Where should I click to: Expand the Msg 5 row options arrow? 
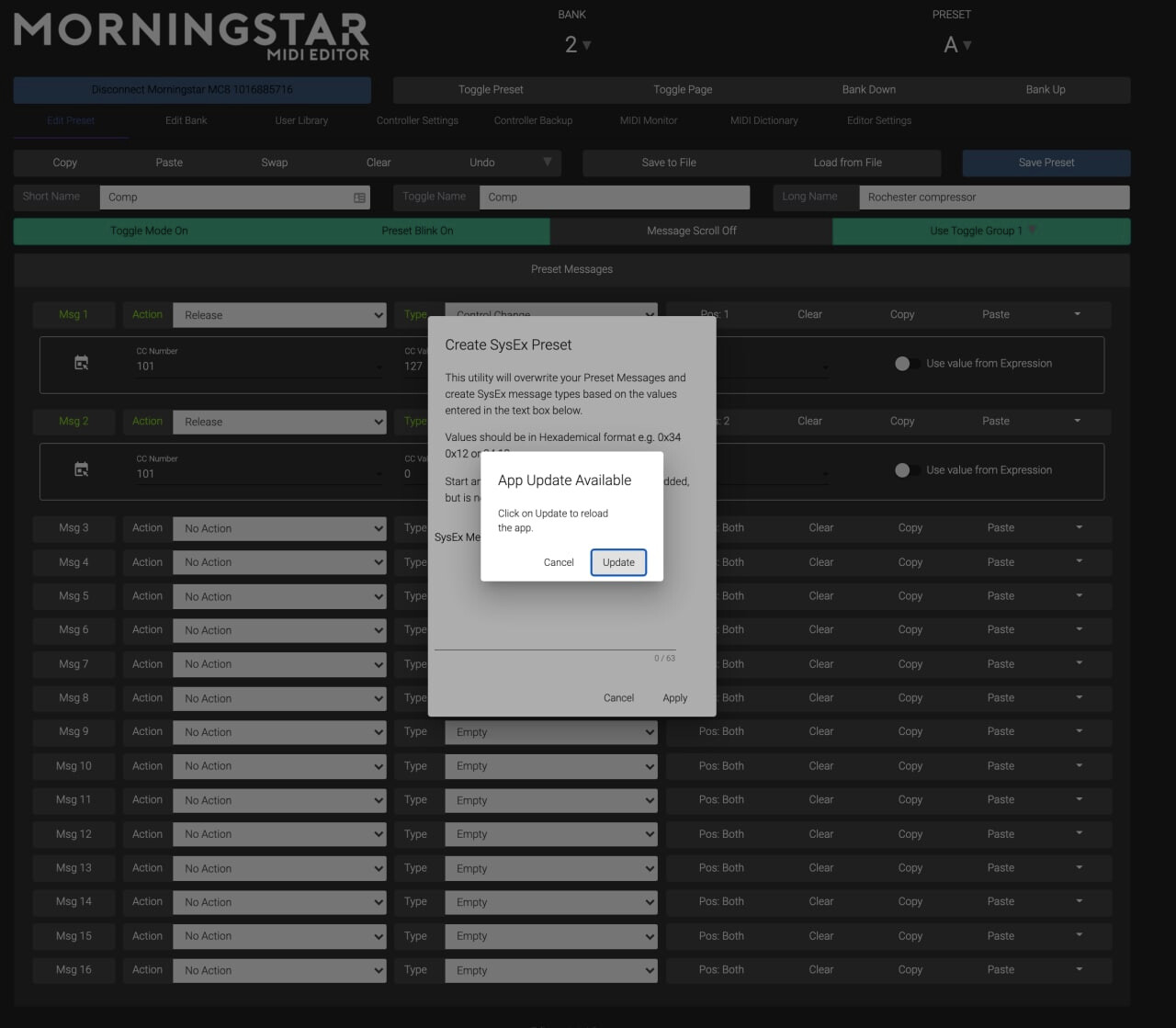[x=1080, y=595]
